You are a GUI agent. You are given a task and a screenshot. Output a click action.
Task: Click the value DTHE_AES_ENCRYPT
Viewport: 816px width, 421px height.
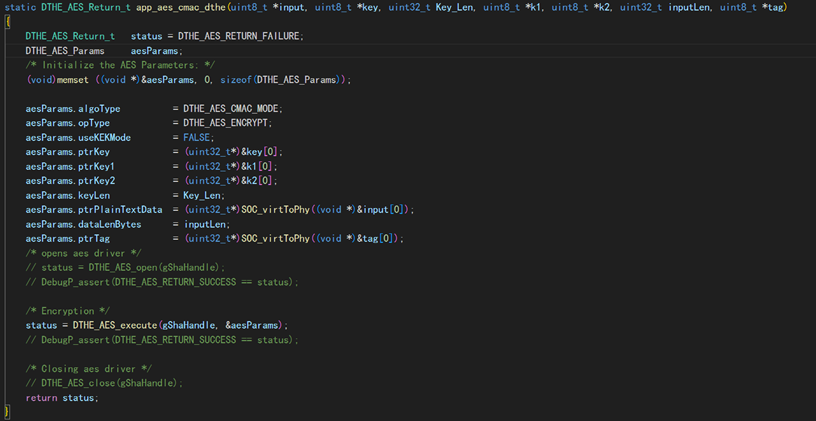point(225,123)
